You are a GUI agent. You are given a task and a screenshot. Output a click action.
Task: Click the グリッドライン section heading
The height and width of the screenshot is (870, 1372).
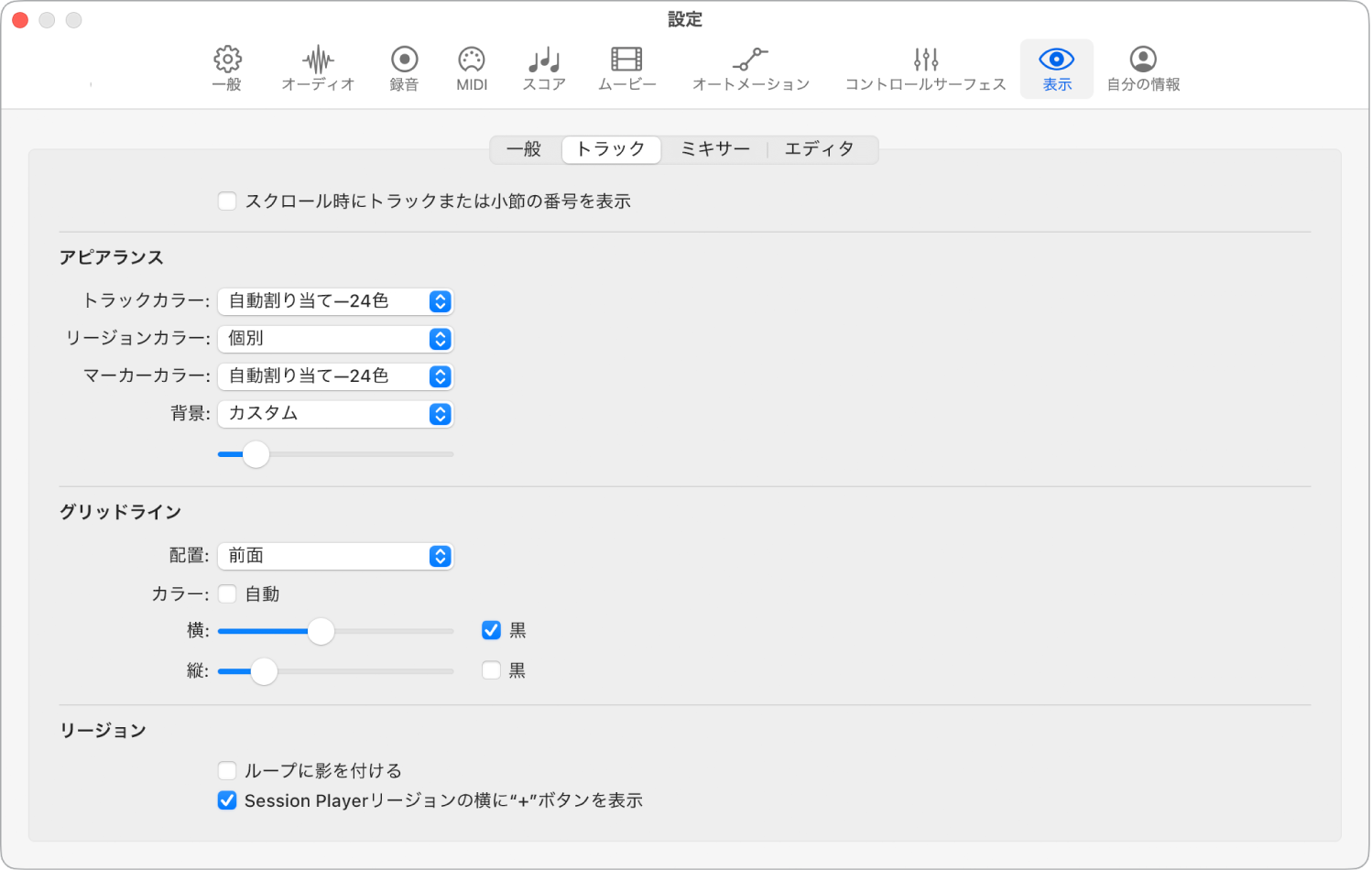click(x=121, y=512)
